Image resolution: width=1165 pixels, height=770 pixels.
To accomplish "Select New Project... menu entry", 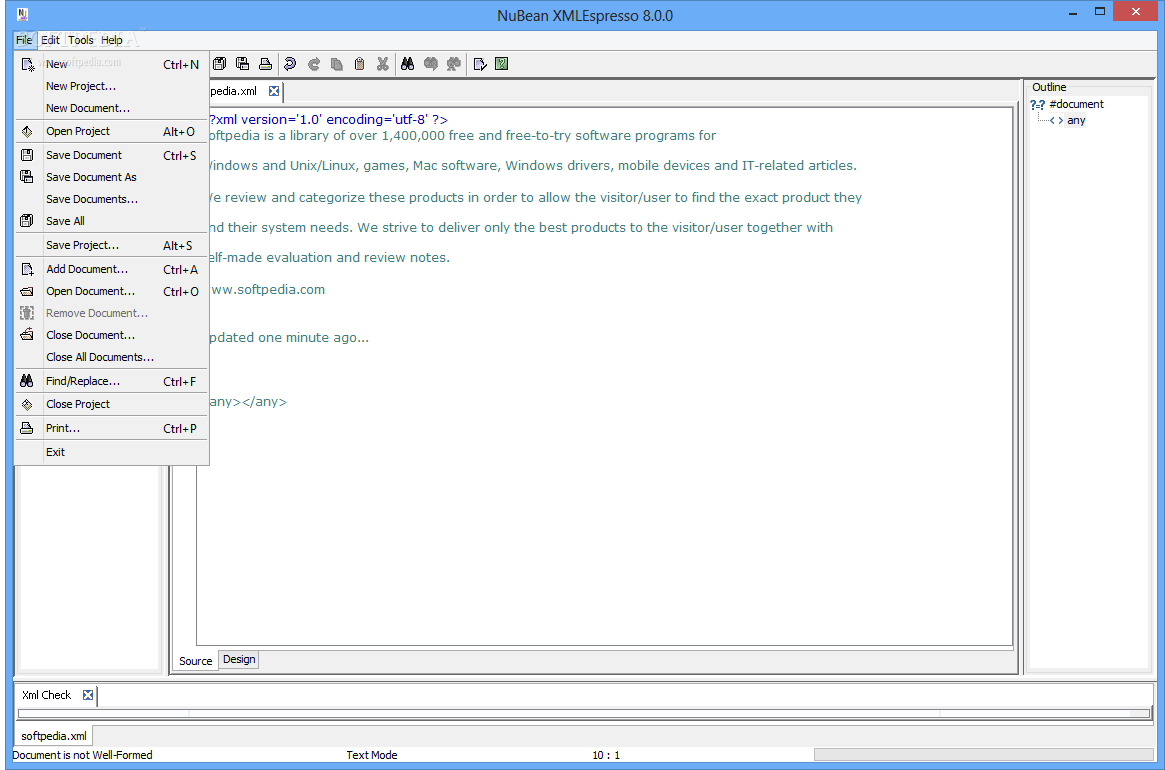I will point(111,86).
